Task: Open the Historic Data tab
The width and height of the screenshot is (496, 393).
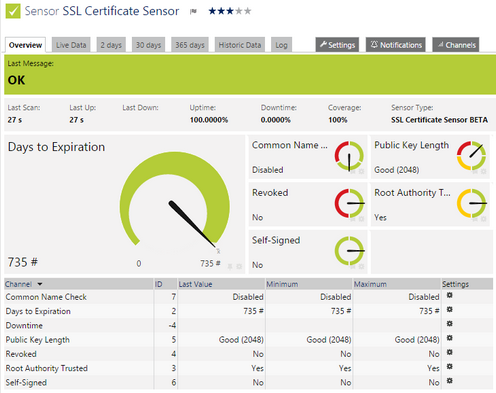Action: click(240, 45)
